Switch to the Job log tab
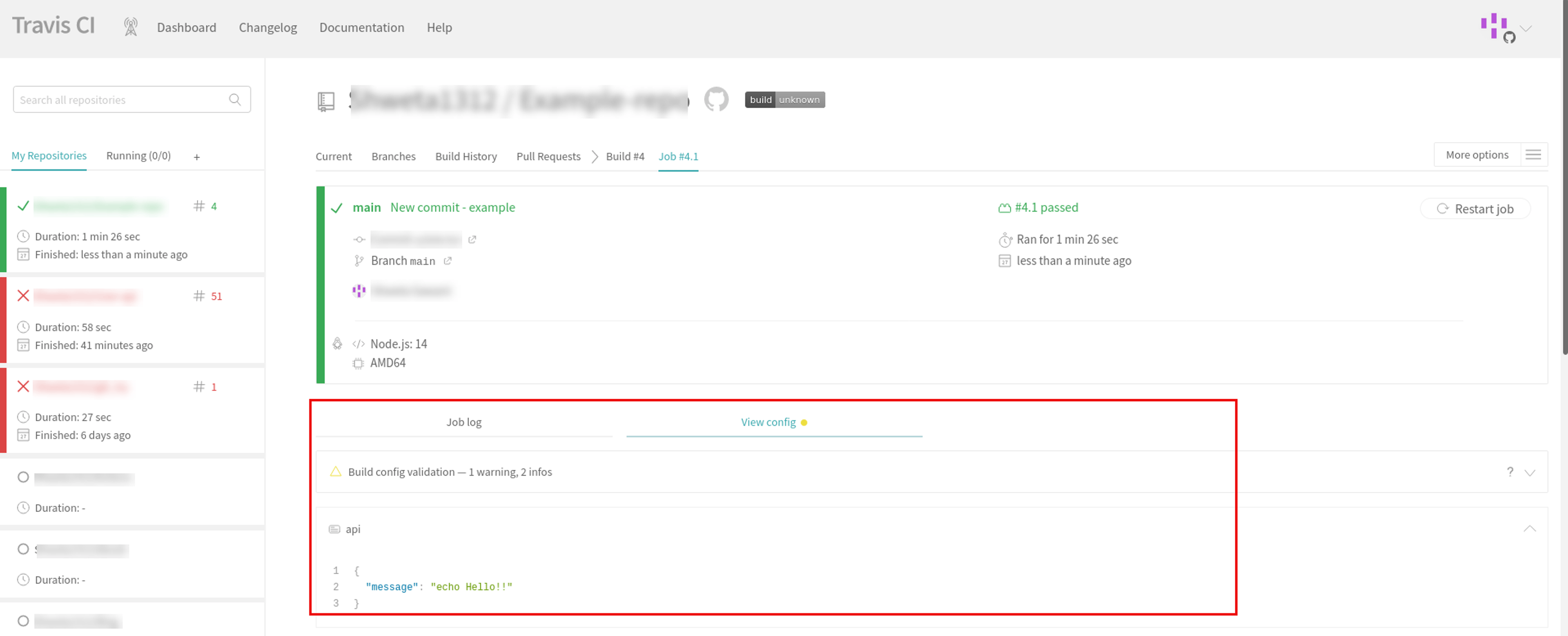 [x=464, y=423]
